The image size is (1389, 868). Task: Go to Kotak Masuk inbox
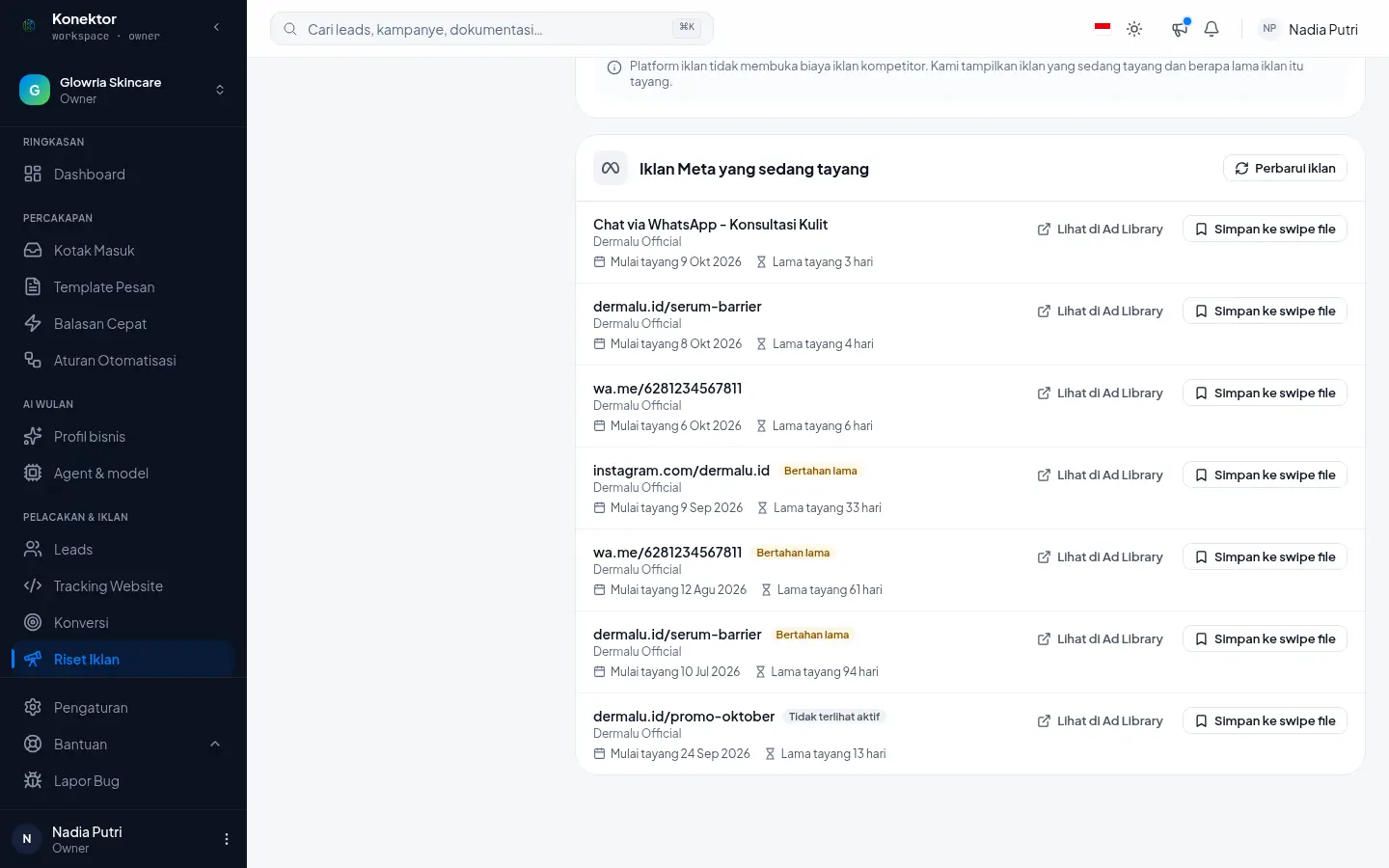click(123, 251)
